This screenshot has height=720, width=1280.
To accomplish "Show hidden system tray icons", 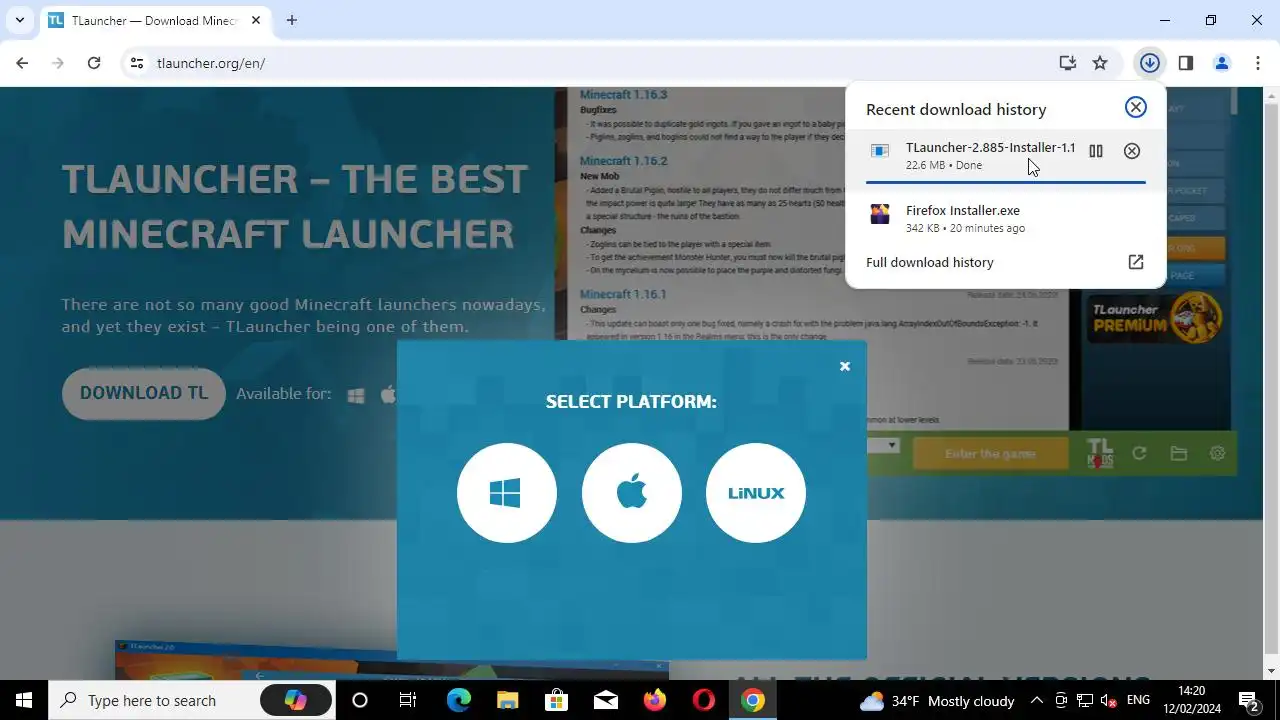I will coord(1037,701).
